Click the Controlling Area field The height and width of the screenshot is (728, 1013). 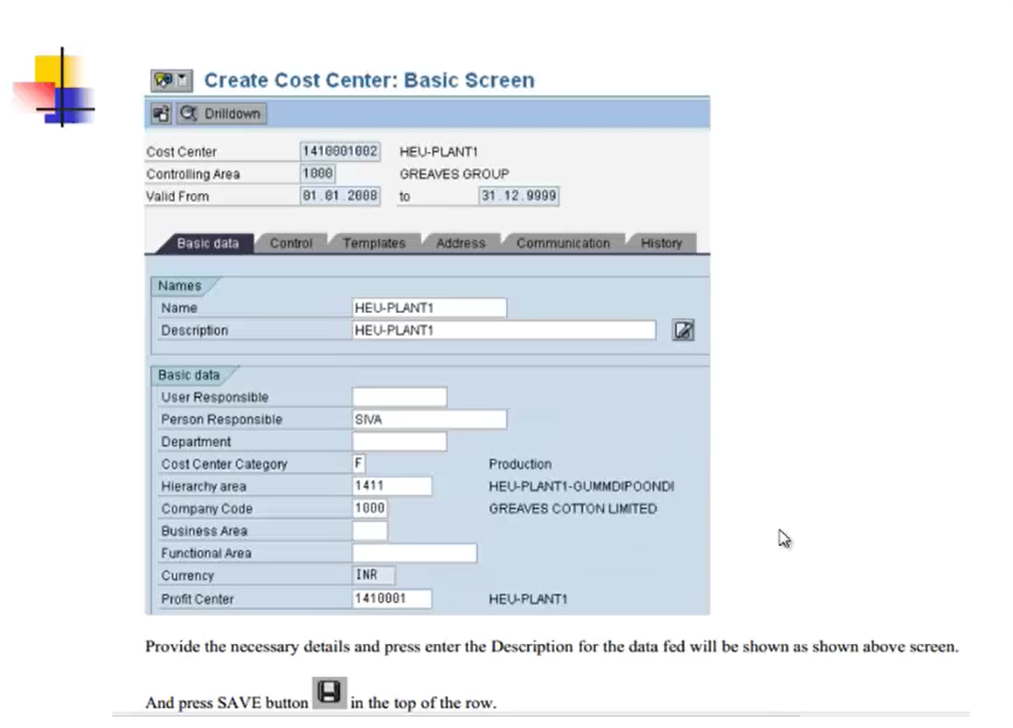point(318,174)
